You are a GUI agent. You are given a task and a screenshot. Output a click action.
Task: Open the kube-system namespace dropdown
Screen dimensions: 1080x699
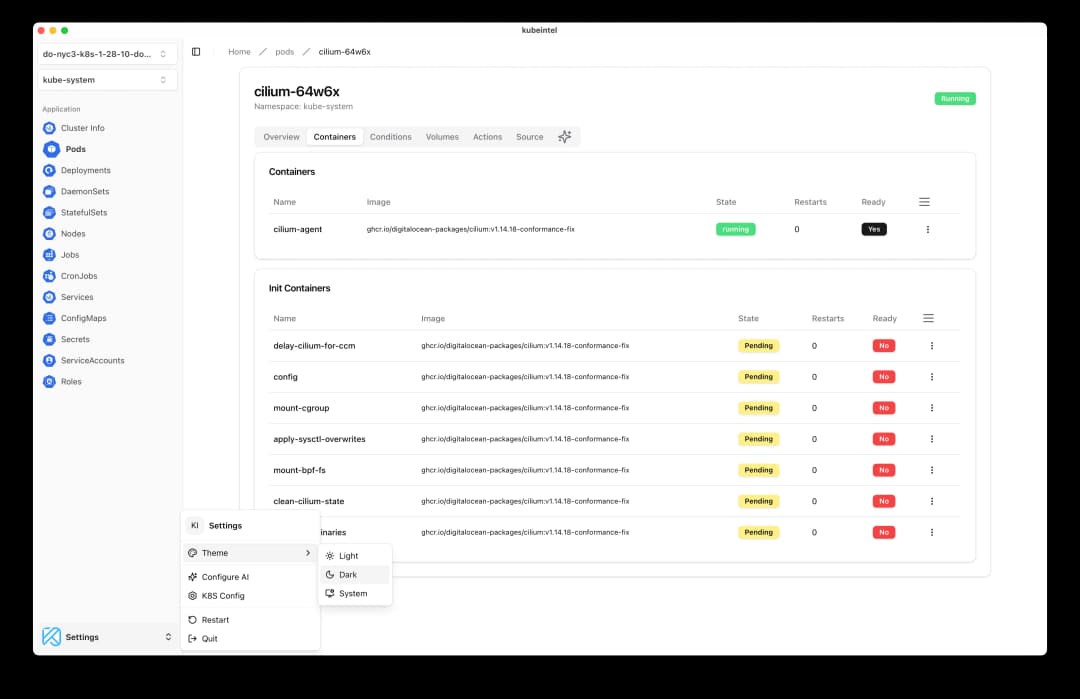[x=104, y=79]
